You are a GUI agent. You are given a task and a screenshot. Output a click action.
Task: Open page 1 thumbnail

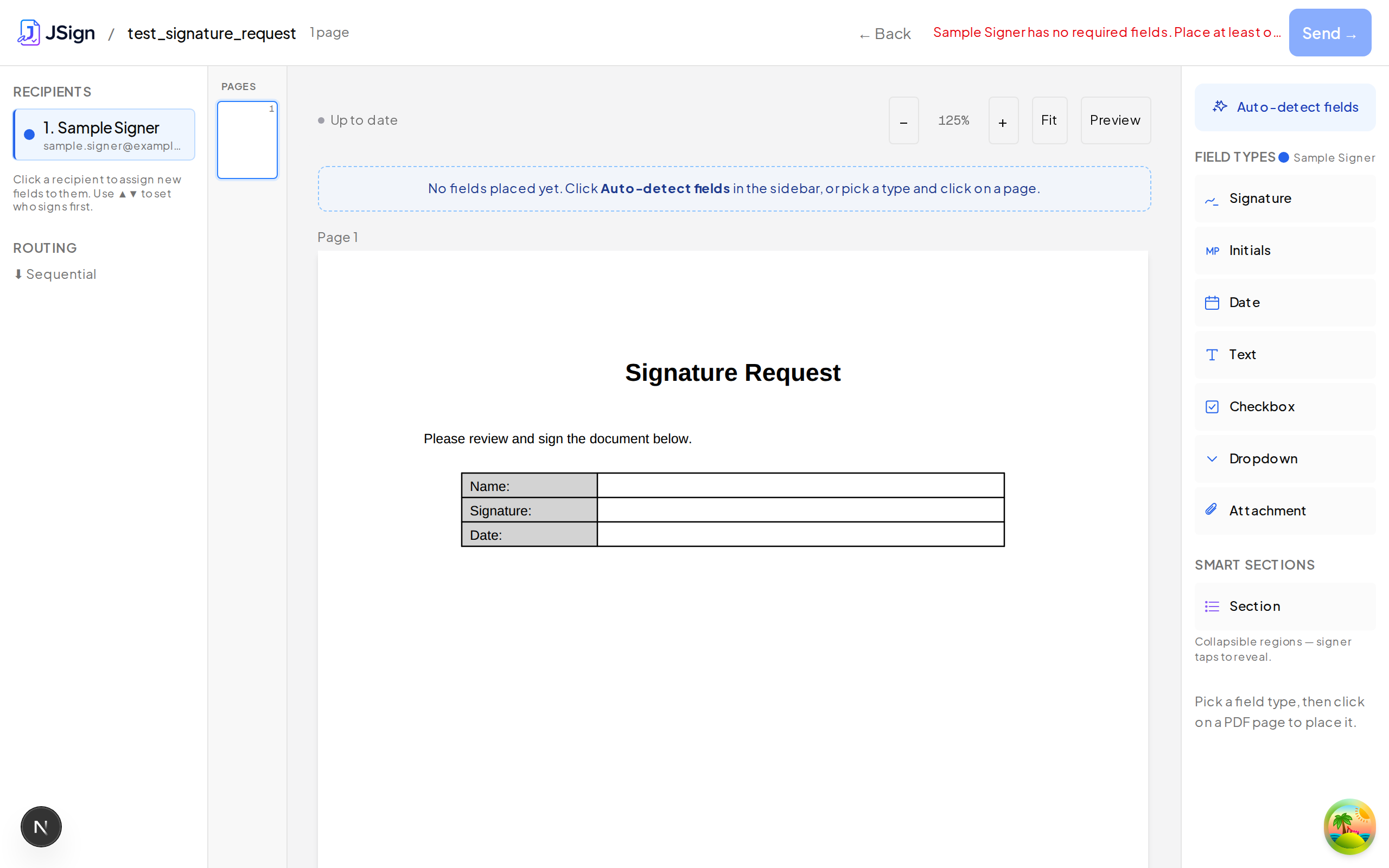pyautogui.click(x=247, y=140)
